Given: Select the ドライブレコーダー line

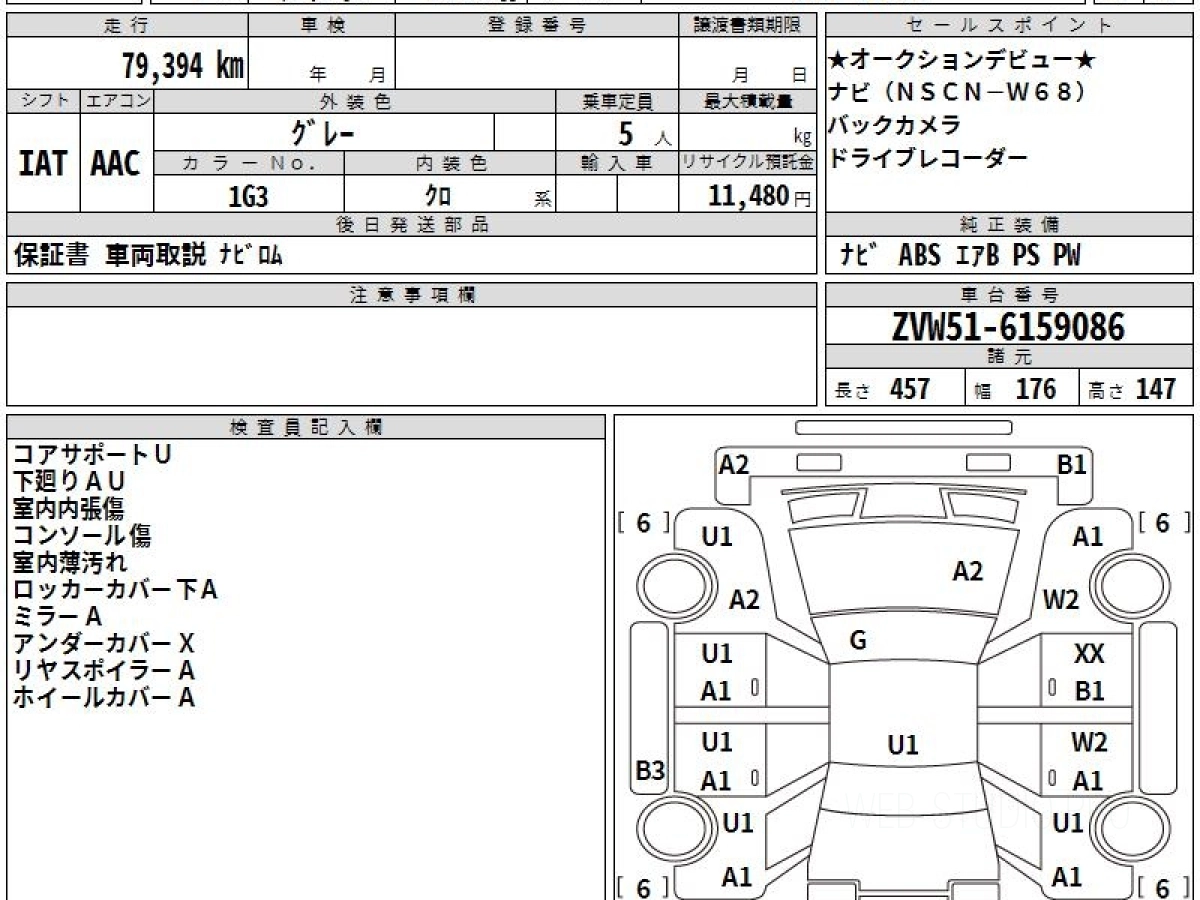Looking at the screenshot, I should click(x=929, y=157).
